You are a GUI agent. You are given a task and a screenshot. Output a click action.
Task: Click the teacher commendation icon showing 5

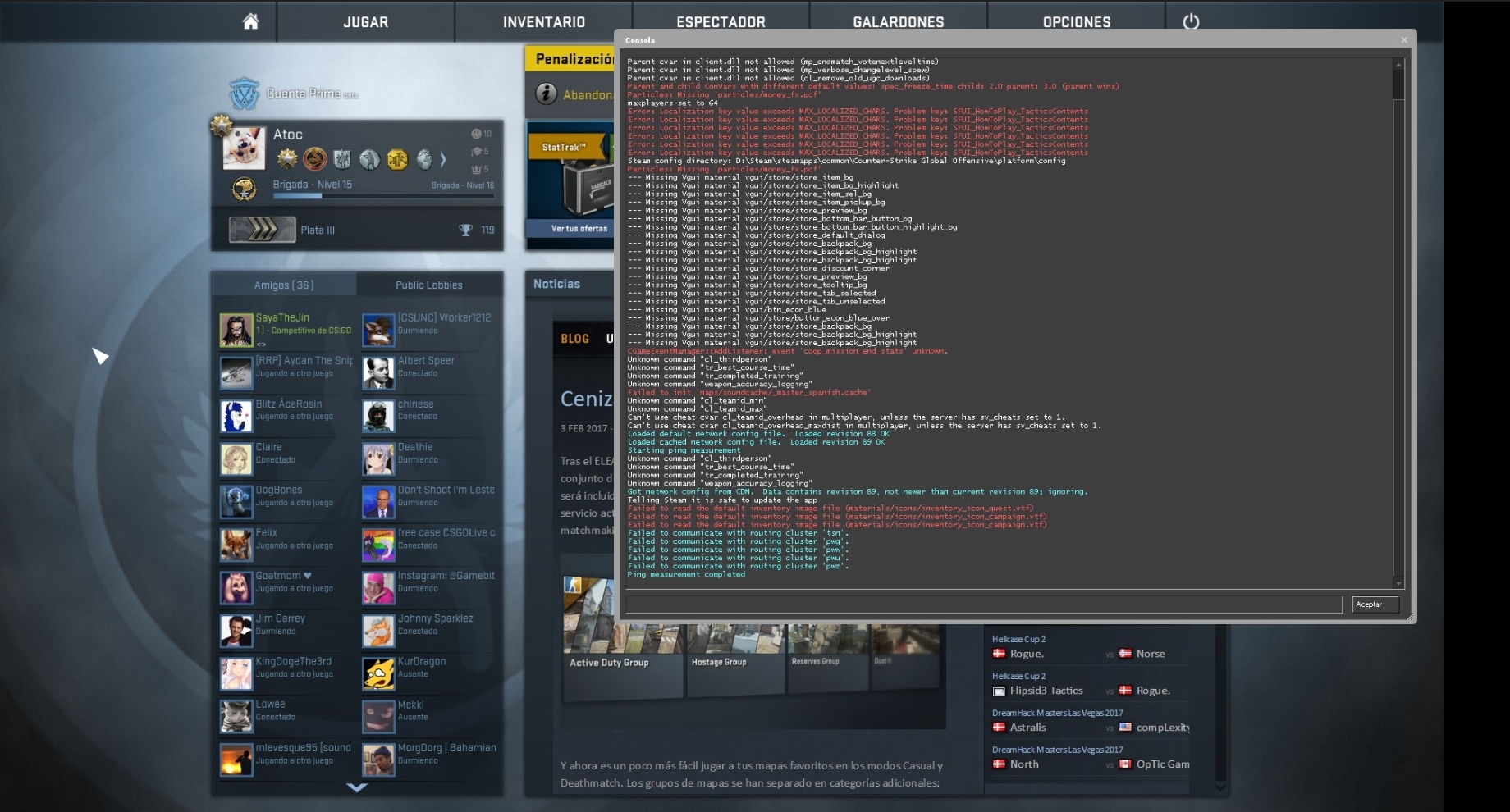click(477, 152)
